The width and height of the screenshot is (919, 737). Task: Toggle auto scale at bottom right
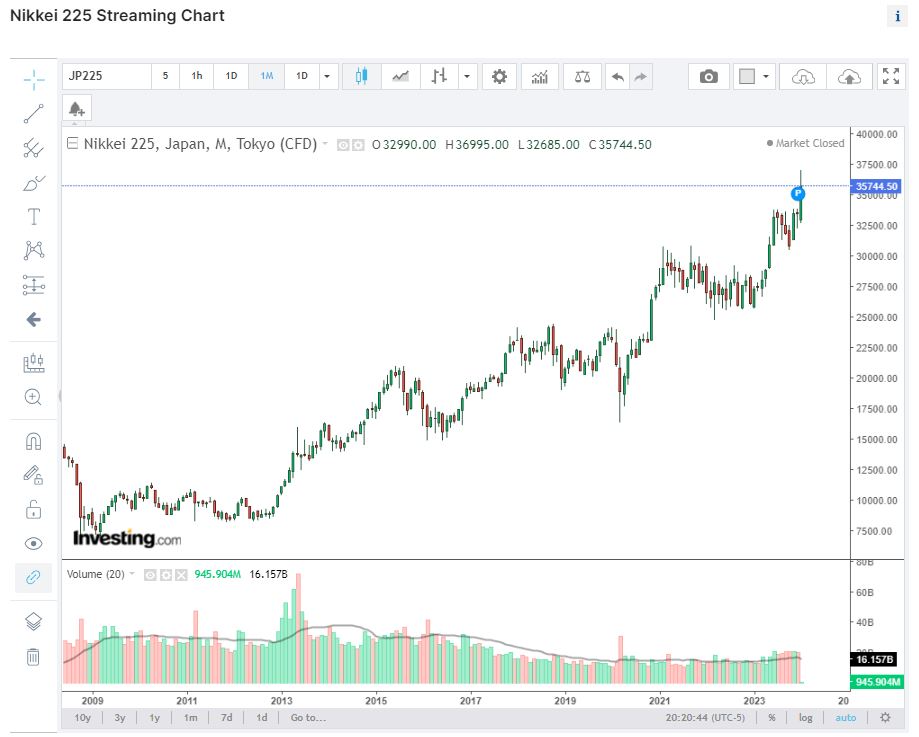click(845, 718)
